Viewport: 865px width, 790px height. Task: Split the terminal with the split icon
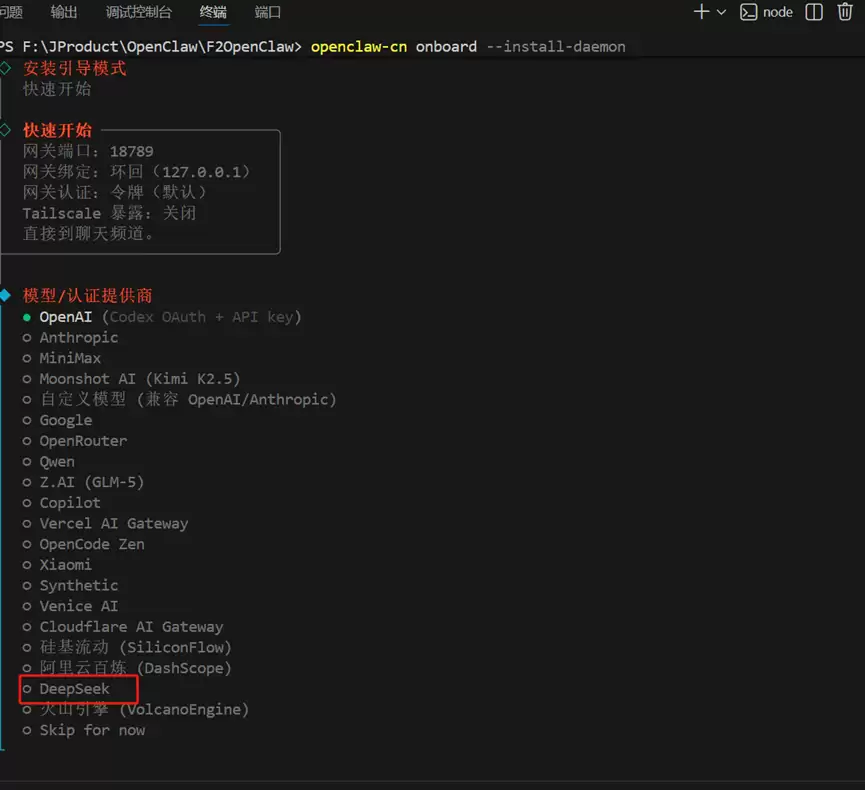coord(814,12)
